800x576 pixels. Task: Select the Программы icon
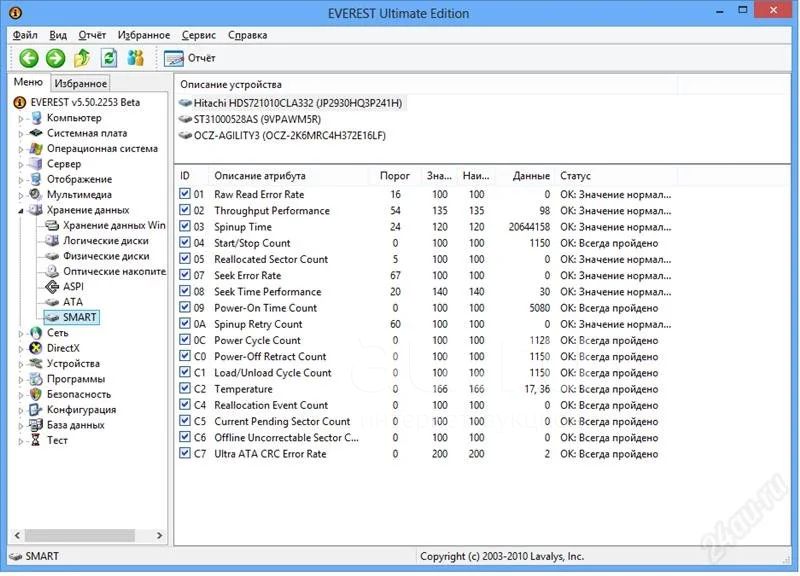36,379
